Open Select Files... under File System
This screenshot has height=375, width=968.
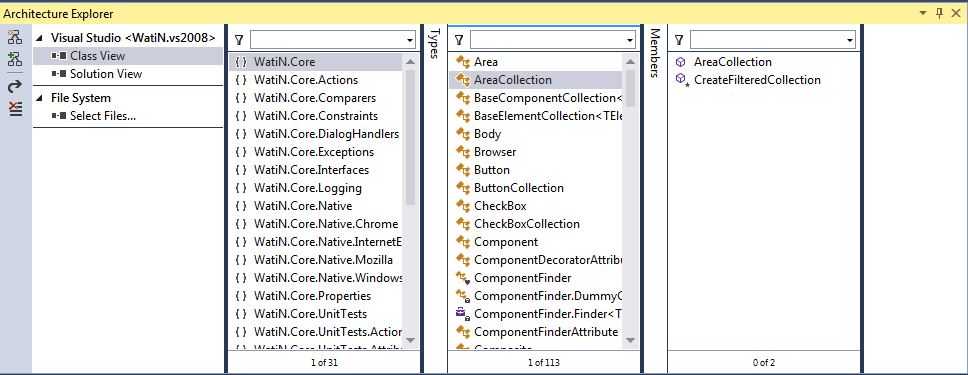pyautogui.click(x=102, y=116)
